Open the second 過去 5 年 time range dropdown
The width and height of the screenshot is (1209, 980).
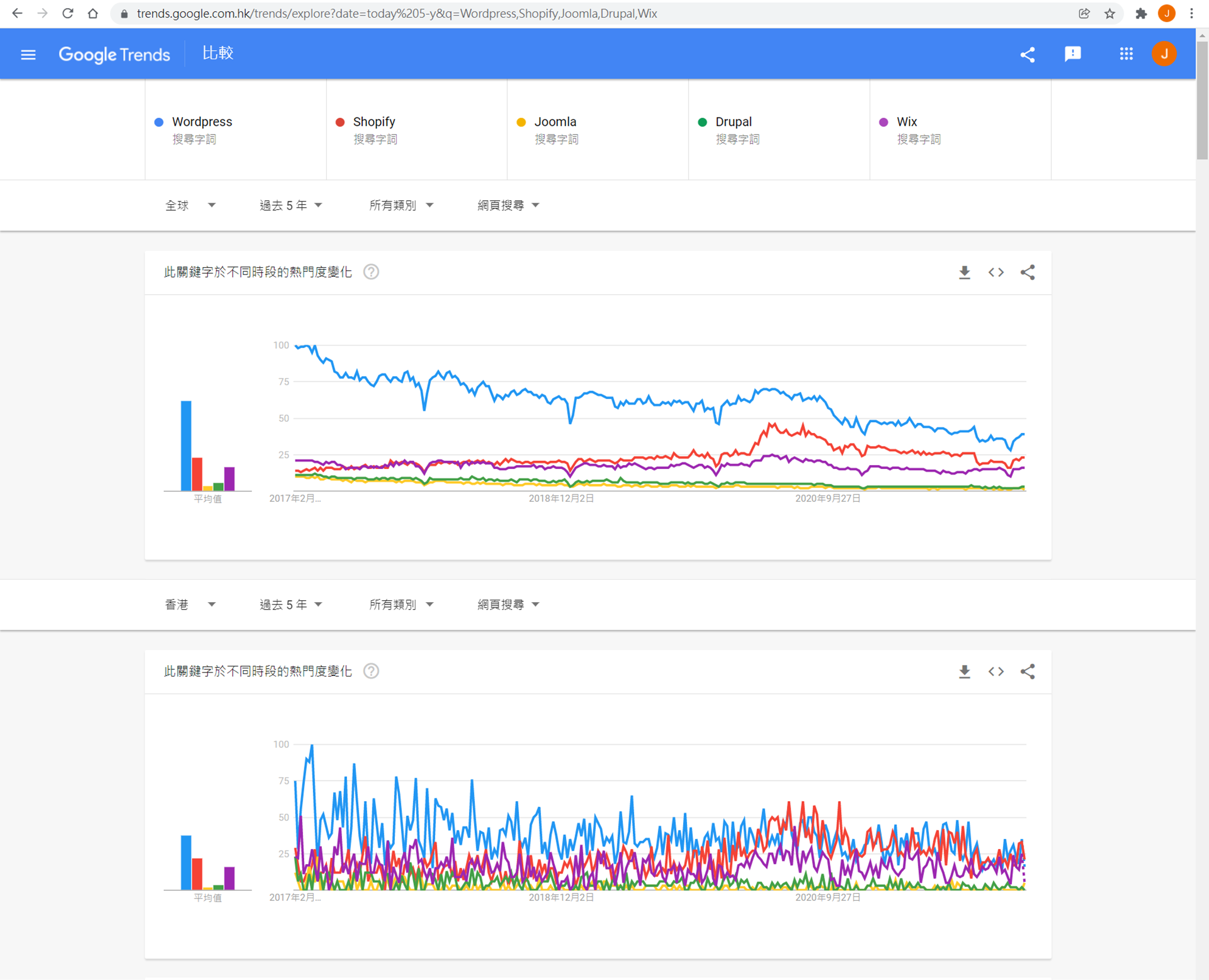pos(291,605)
